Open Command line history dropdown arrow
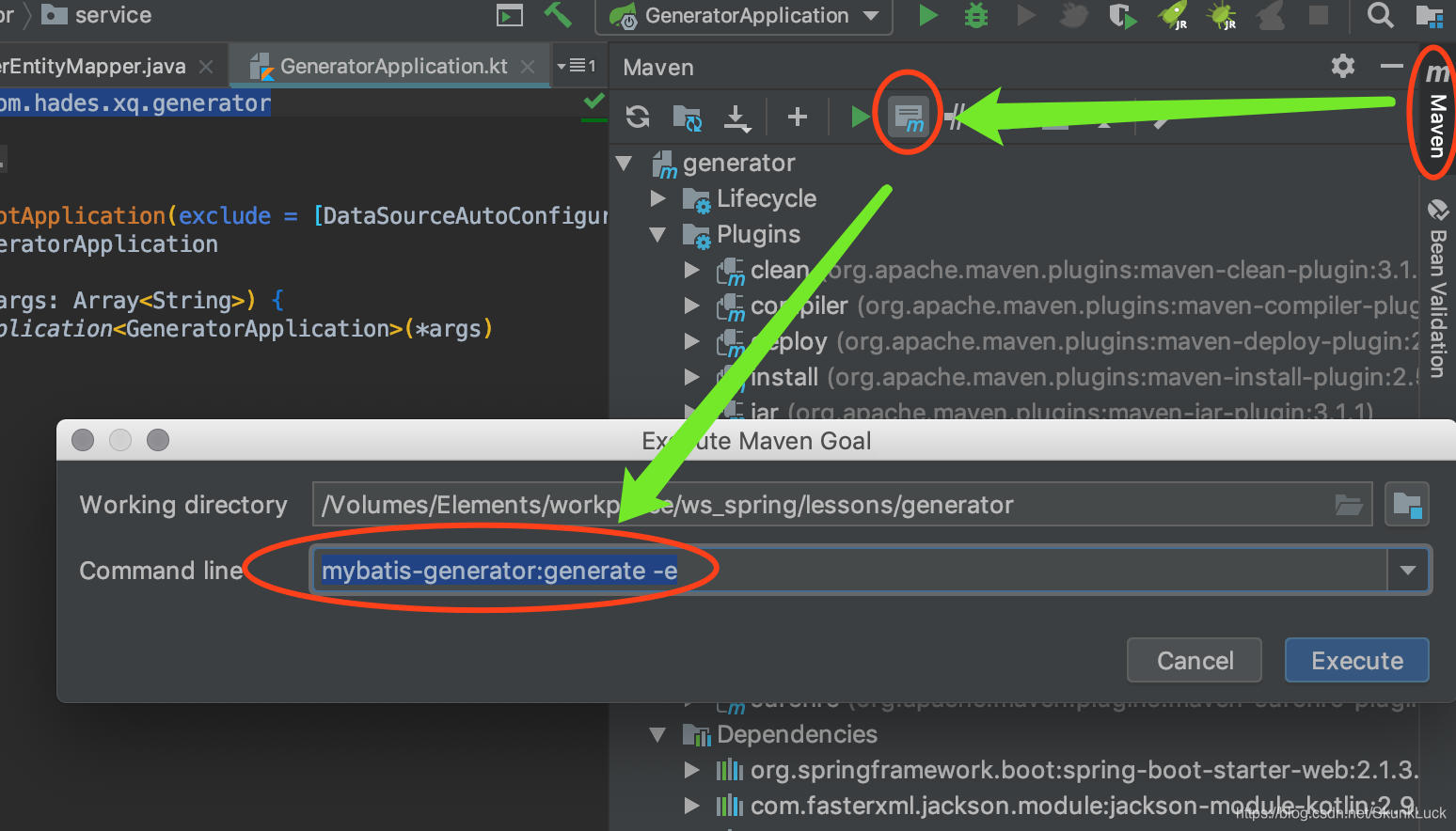The image size is (1456, 831). tap(1408, 570)
